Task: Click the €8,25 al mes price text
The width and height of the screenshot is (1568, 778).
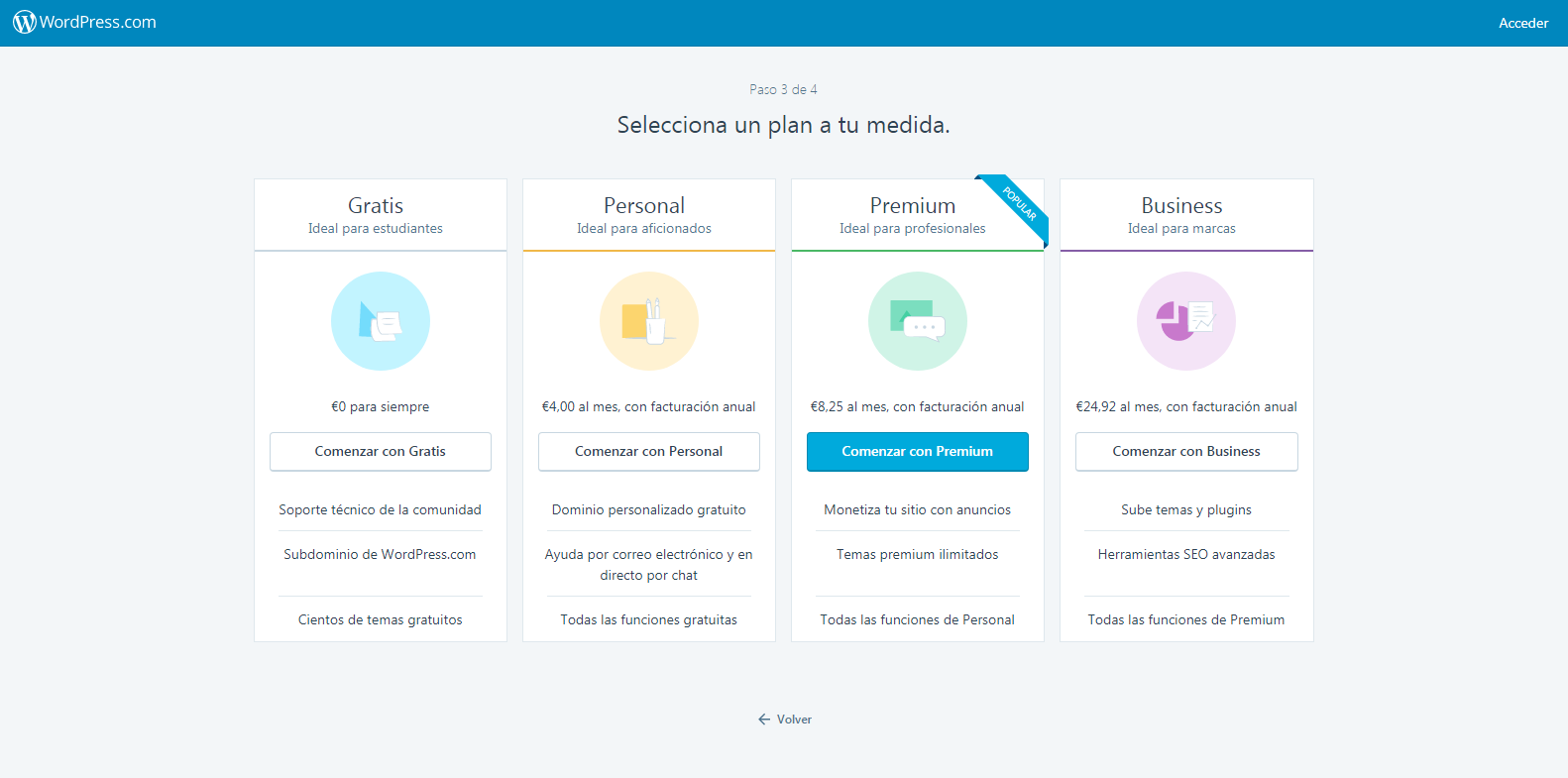Action: point(918,406)
